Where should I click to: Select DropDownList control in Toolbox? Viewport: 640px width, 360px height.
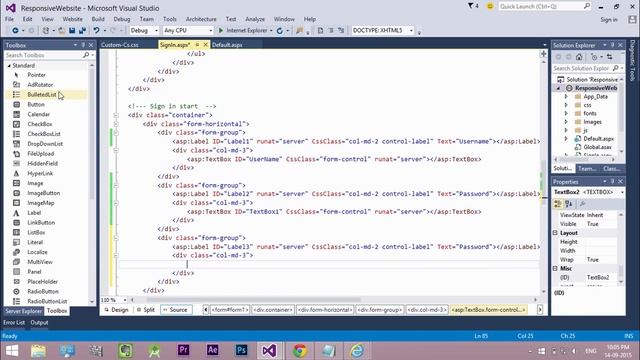(46, 144)
